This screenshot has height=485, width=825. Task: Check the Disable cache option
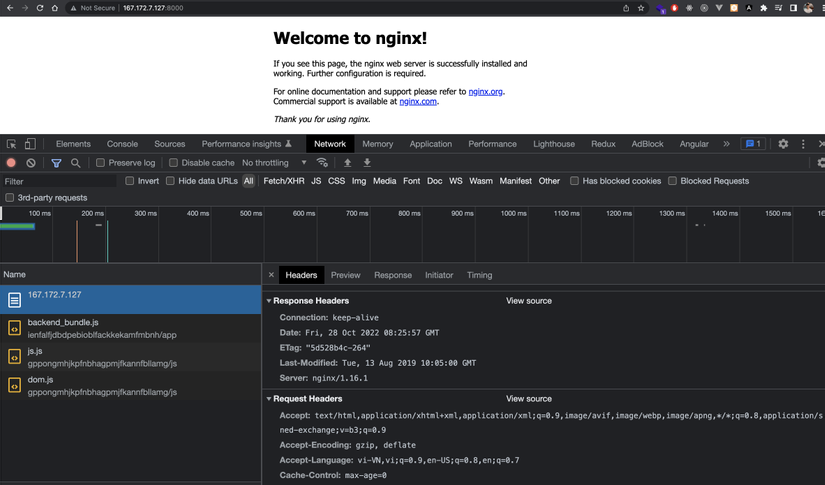click(x=174, y=162)
